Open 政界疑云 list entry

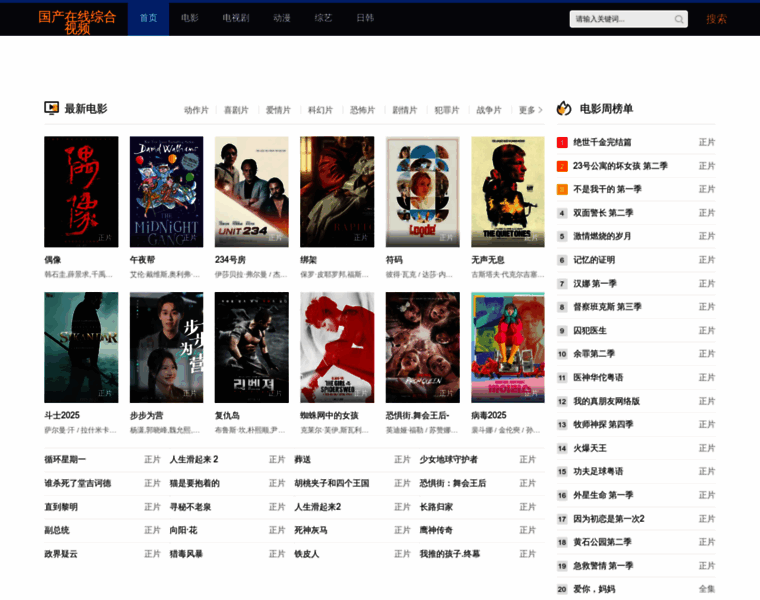61,554
